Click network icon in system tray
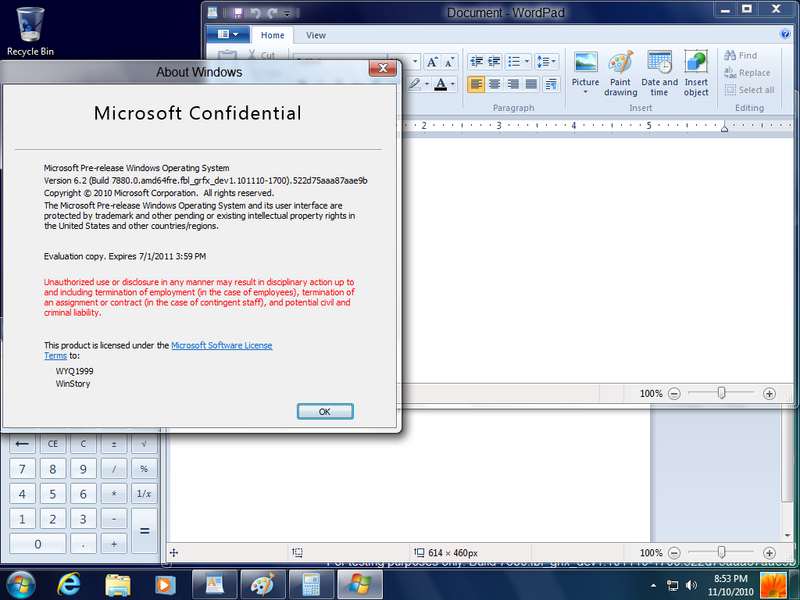800x600 pixels. [672, 585]
